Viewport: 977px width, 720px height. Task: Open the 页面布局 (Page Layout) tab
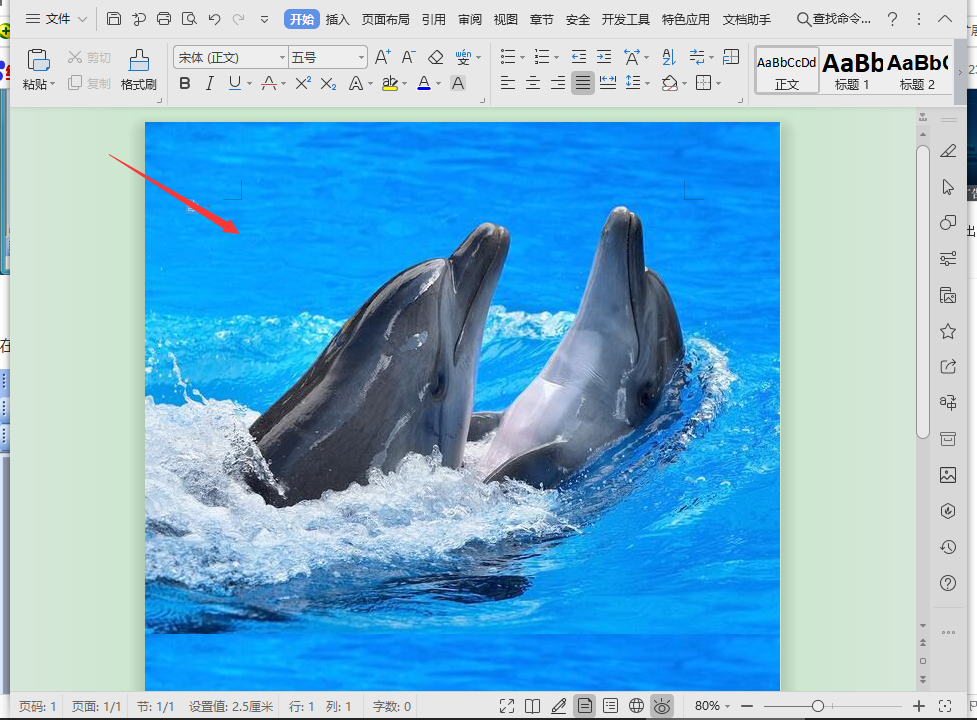point(385,19)
